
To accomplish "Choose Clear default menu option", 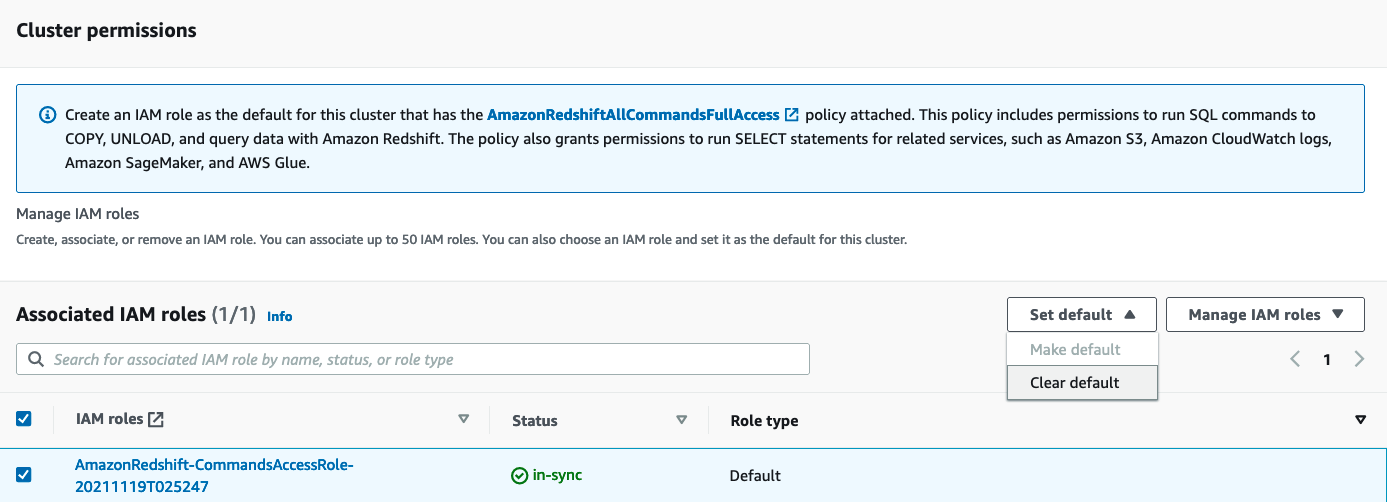I will [1075, 382].
